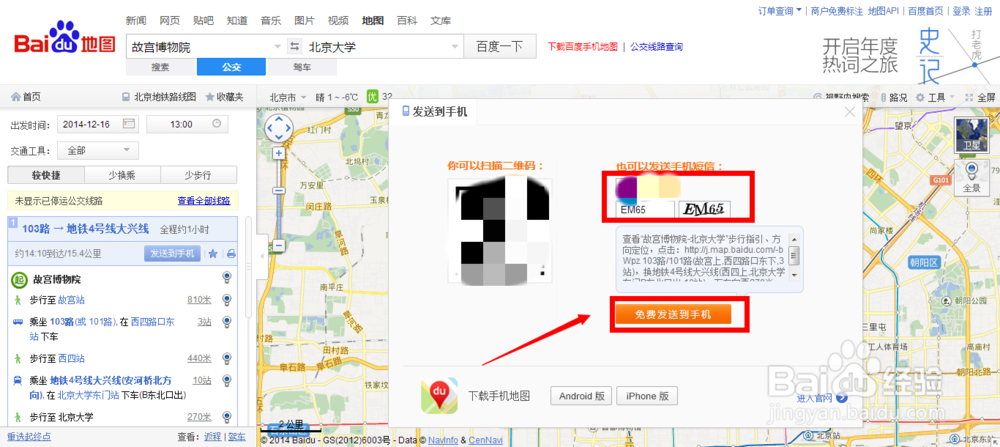Open the 全屏 fullscreen option
The image size is (1000, 447).
tap(981, 98)
